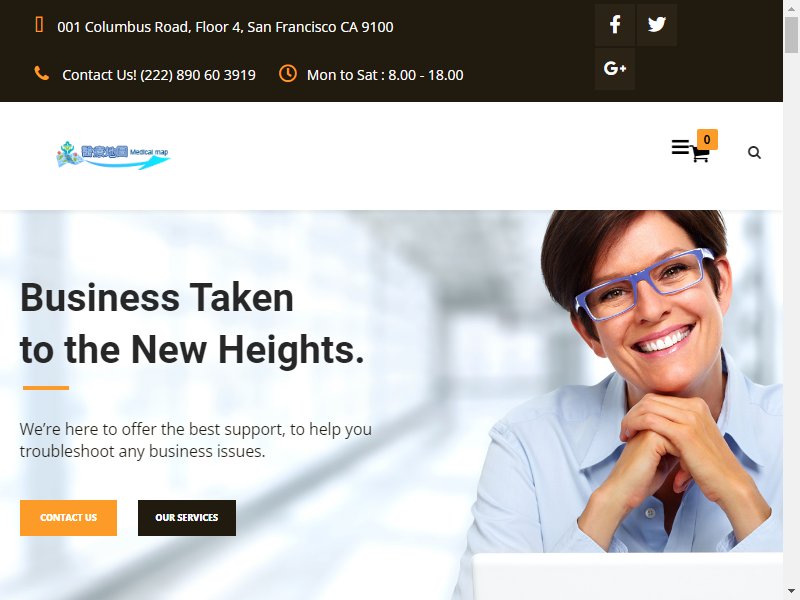Click the Our Services button
This screenshot has width=800, height=600.
(x=187, y=518)
